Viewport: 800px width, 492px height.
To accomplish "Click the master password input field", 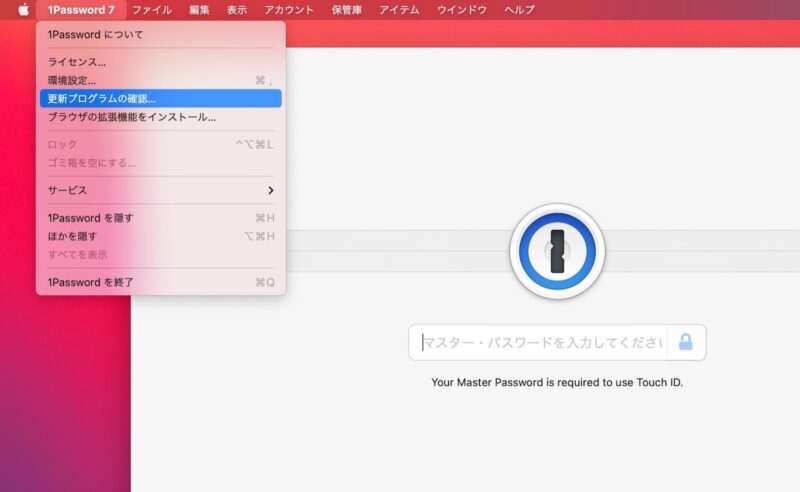I will (538, 342).
